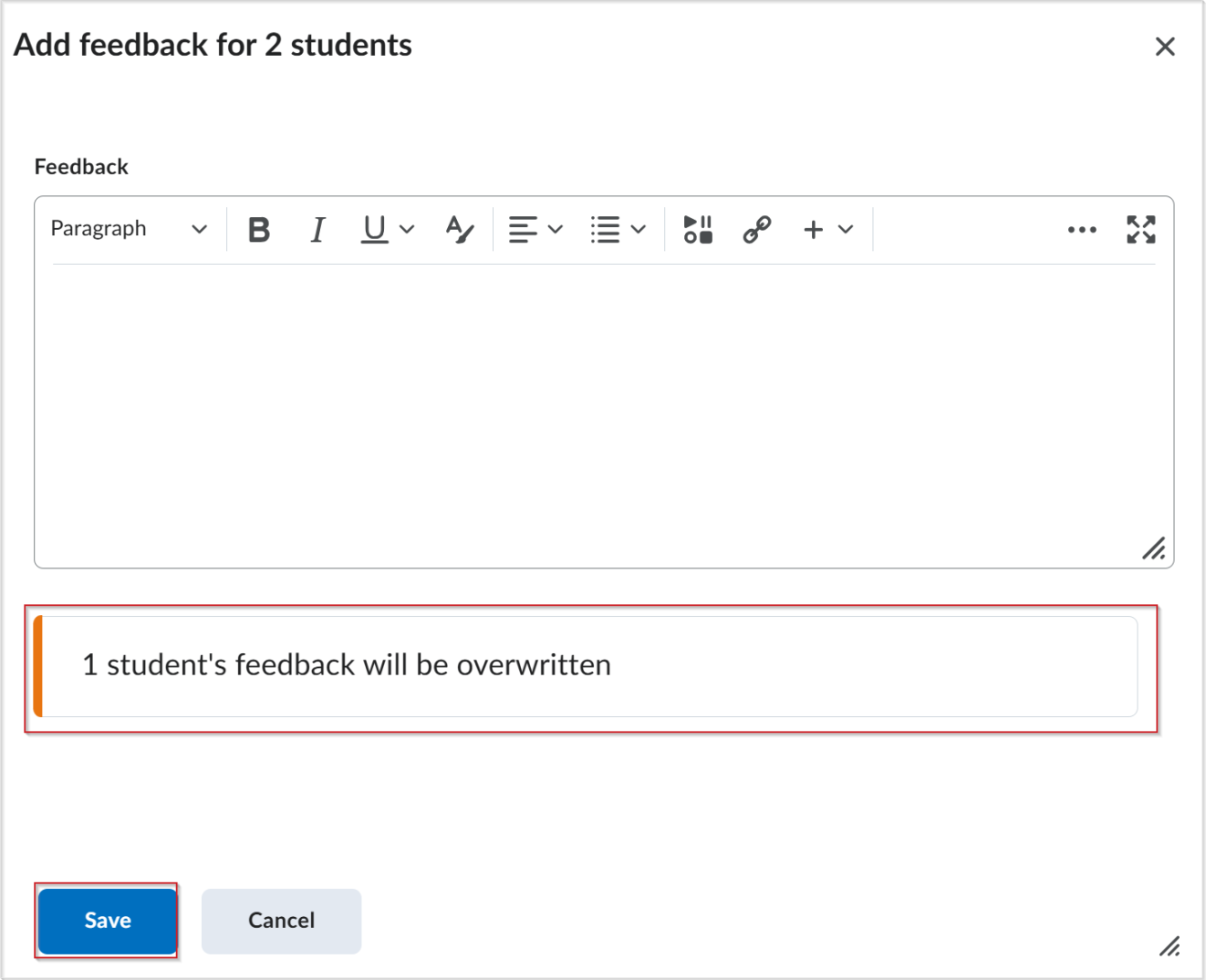The height and width of the screenshot is (980, 1206).
Task: Apply bold formatting in the feedback editor
Action: (x=258, y=229)
